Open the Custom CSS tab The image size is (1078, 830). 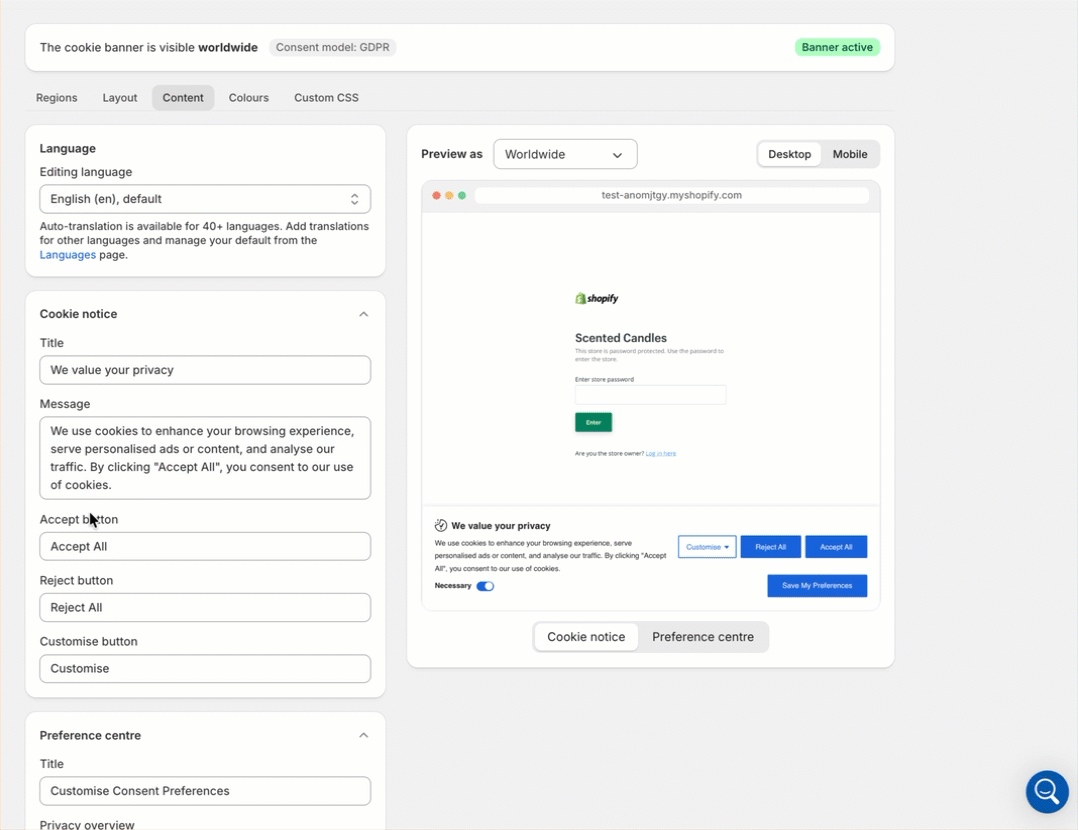pyautogui.click(x=326, y=98)
